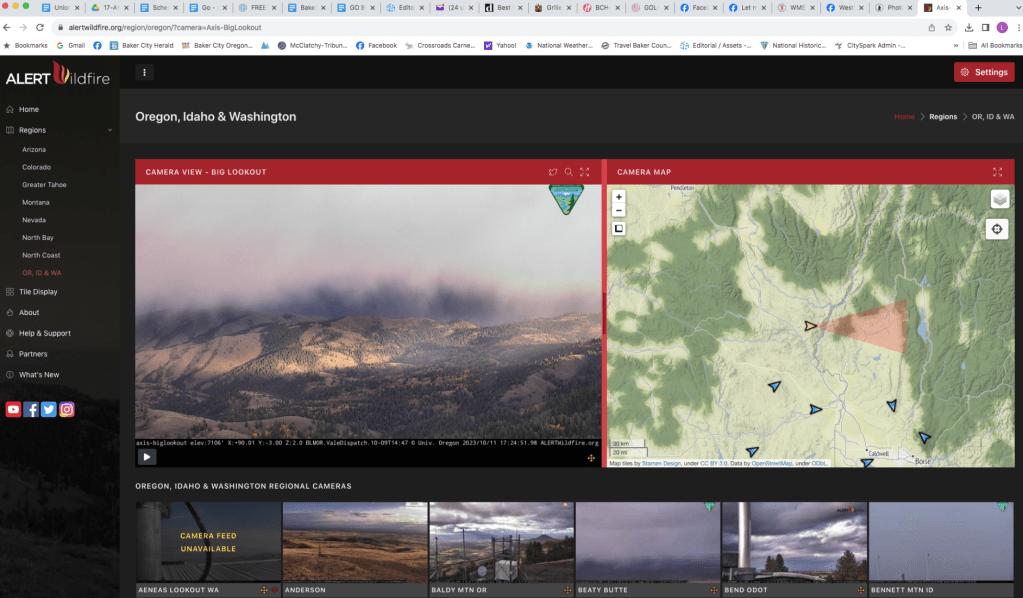Open the Chrome profile avatar

pos(1002,27)
